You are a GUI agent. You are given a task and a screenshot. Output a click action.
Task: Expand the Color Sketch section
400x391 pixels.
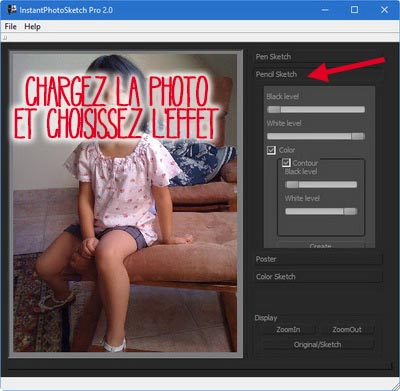(x=318, y=277)
